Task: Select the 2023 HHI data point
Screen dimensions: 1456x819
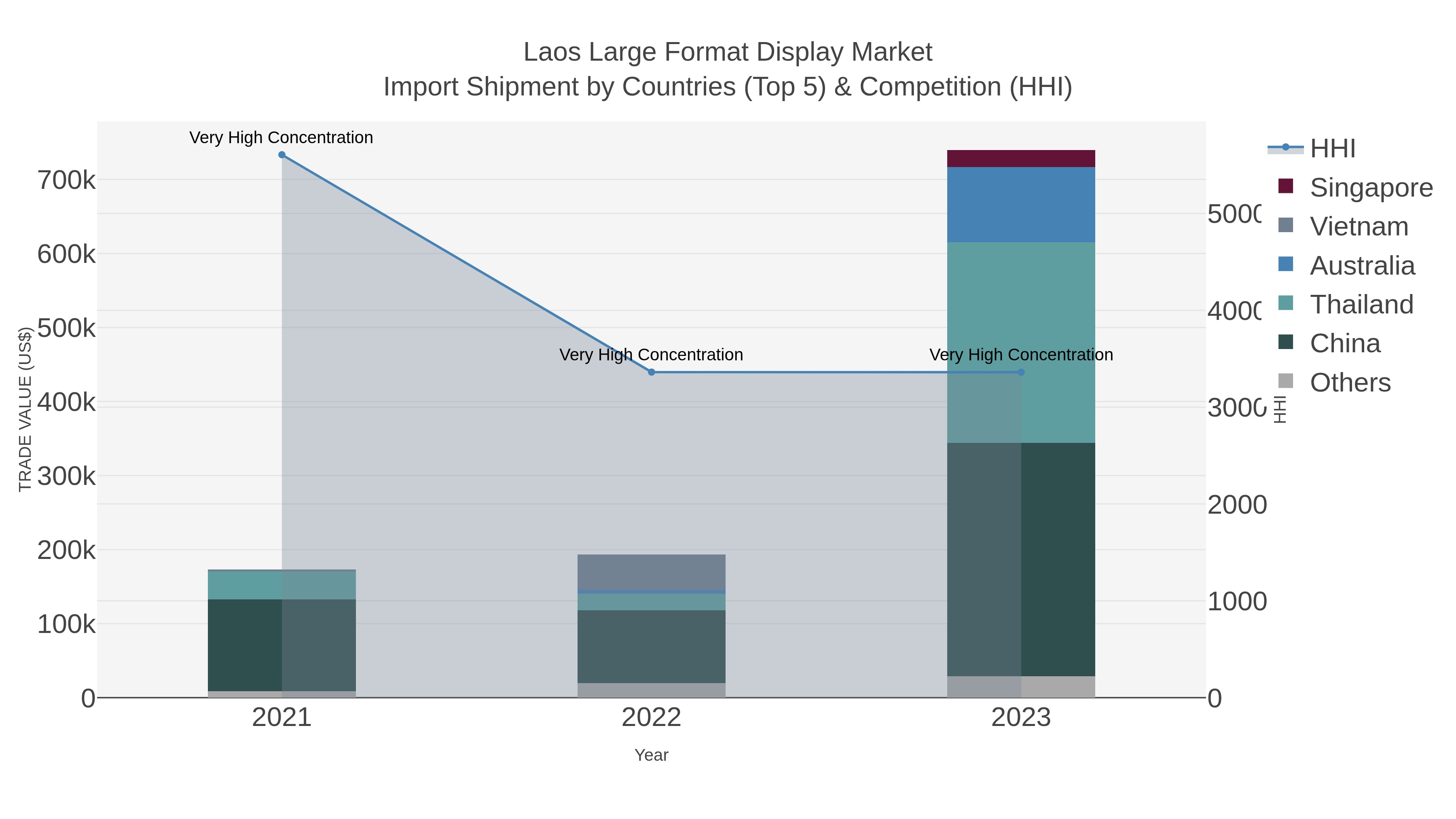Action: (1021, 372)
